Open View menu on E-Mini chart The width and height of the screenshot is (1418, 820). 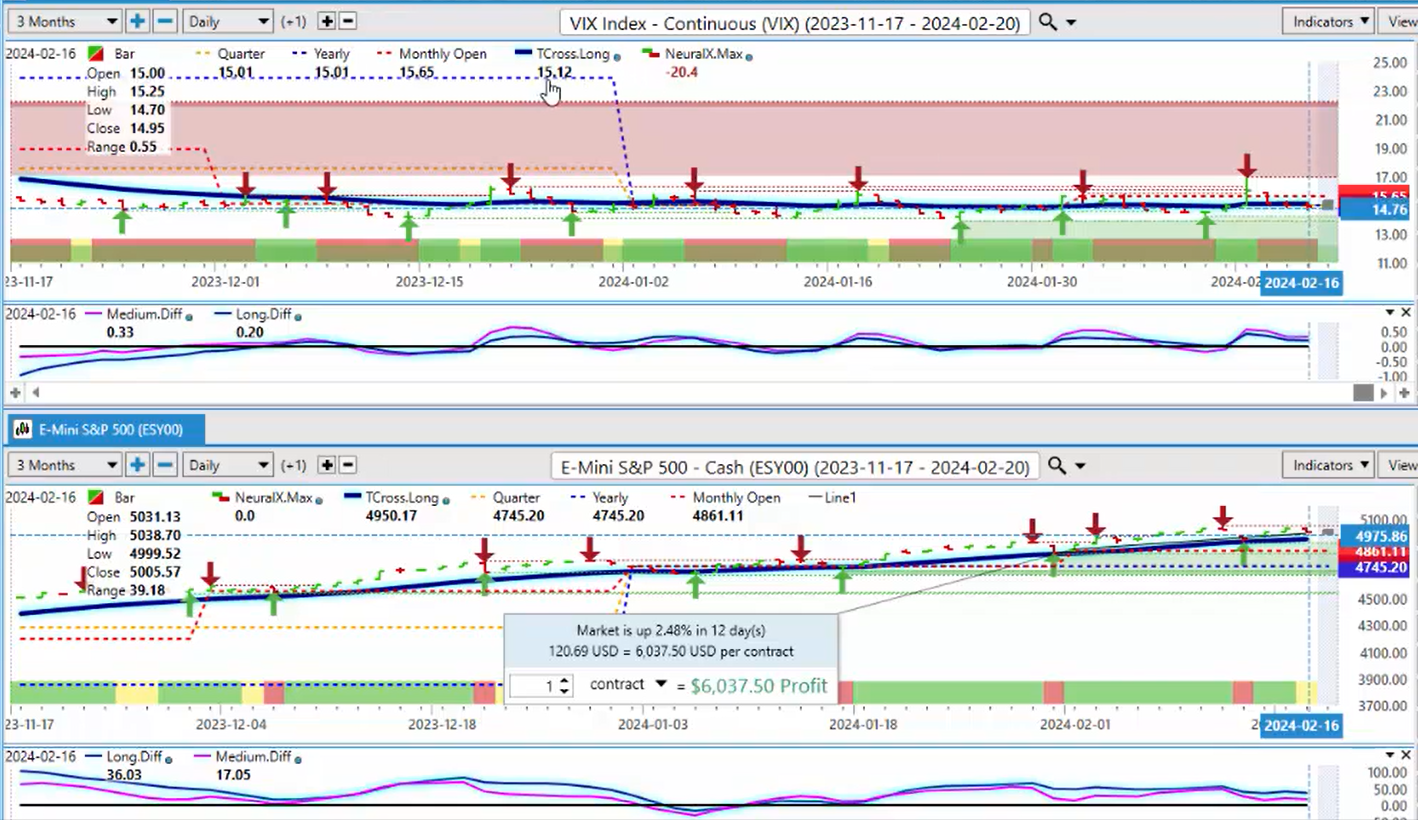[x=1400, y=465]
